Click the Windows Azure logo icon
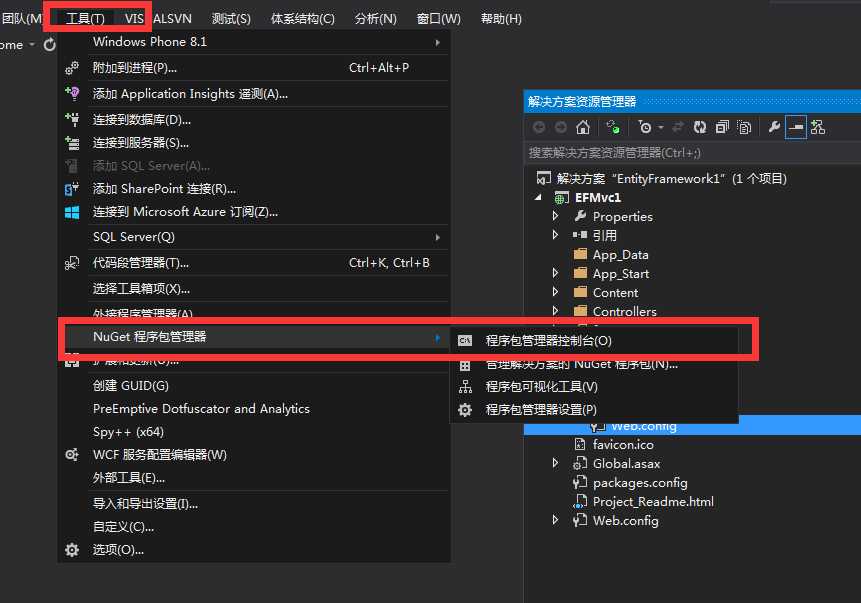This screenshot has width=861, height=603. point(72,212)
